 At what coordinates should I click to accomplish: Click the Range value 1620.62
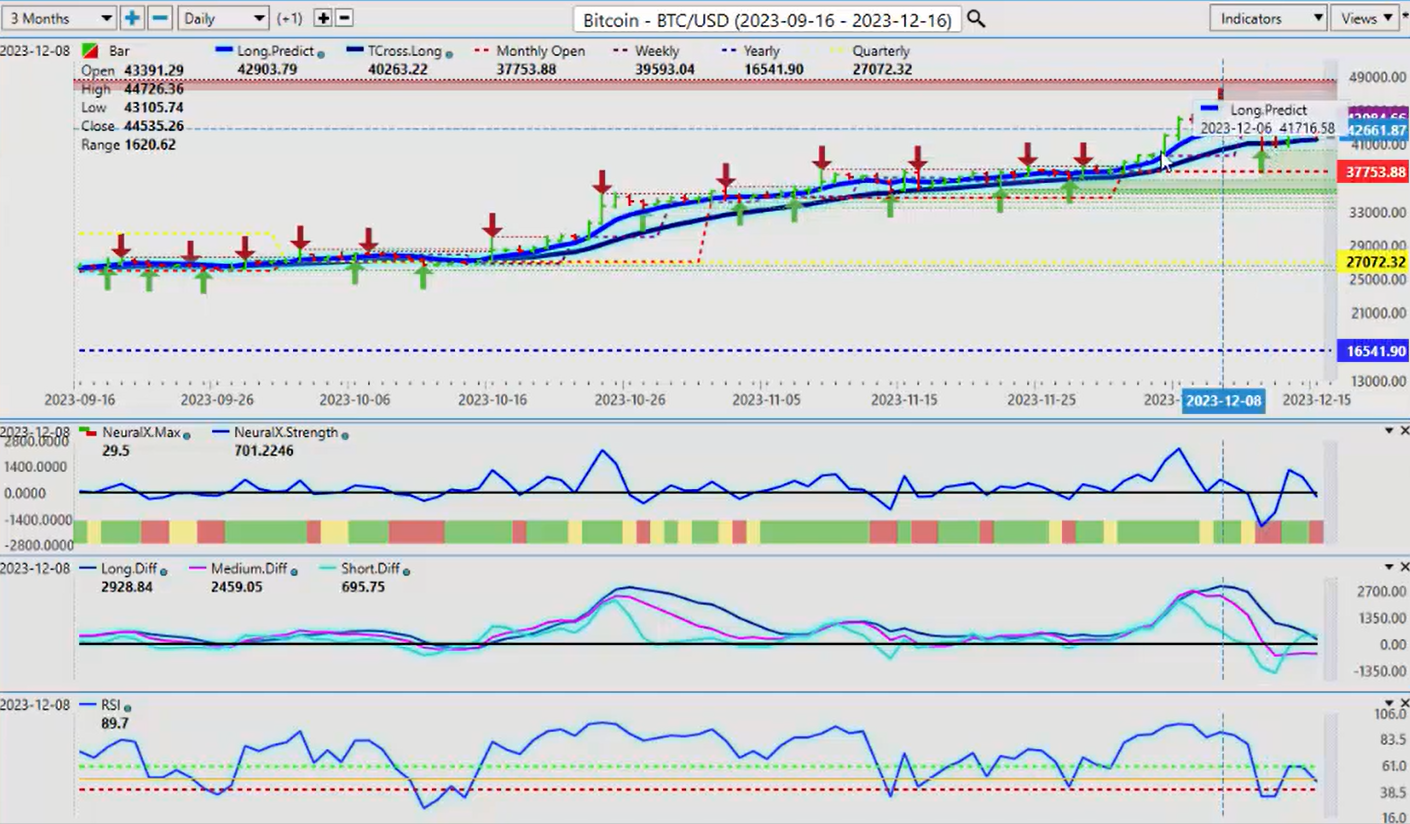click(148, 145)
